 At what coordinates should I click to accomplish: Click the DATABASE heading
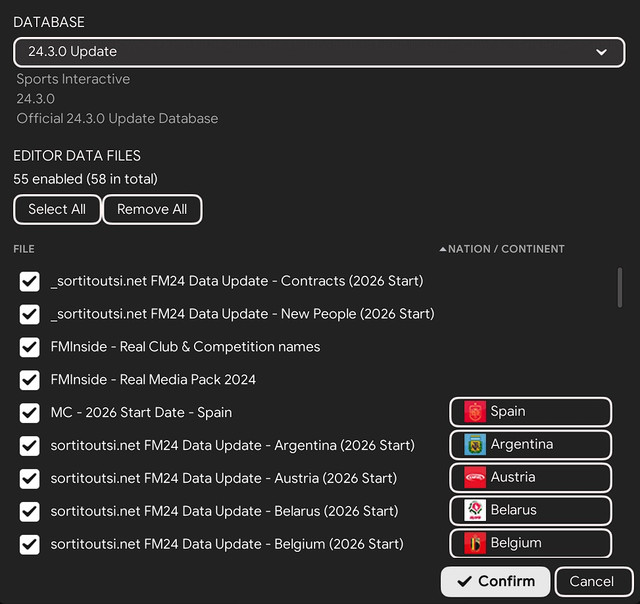(x=49, y=22)
